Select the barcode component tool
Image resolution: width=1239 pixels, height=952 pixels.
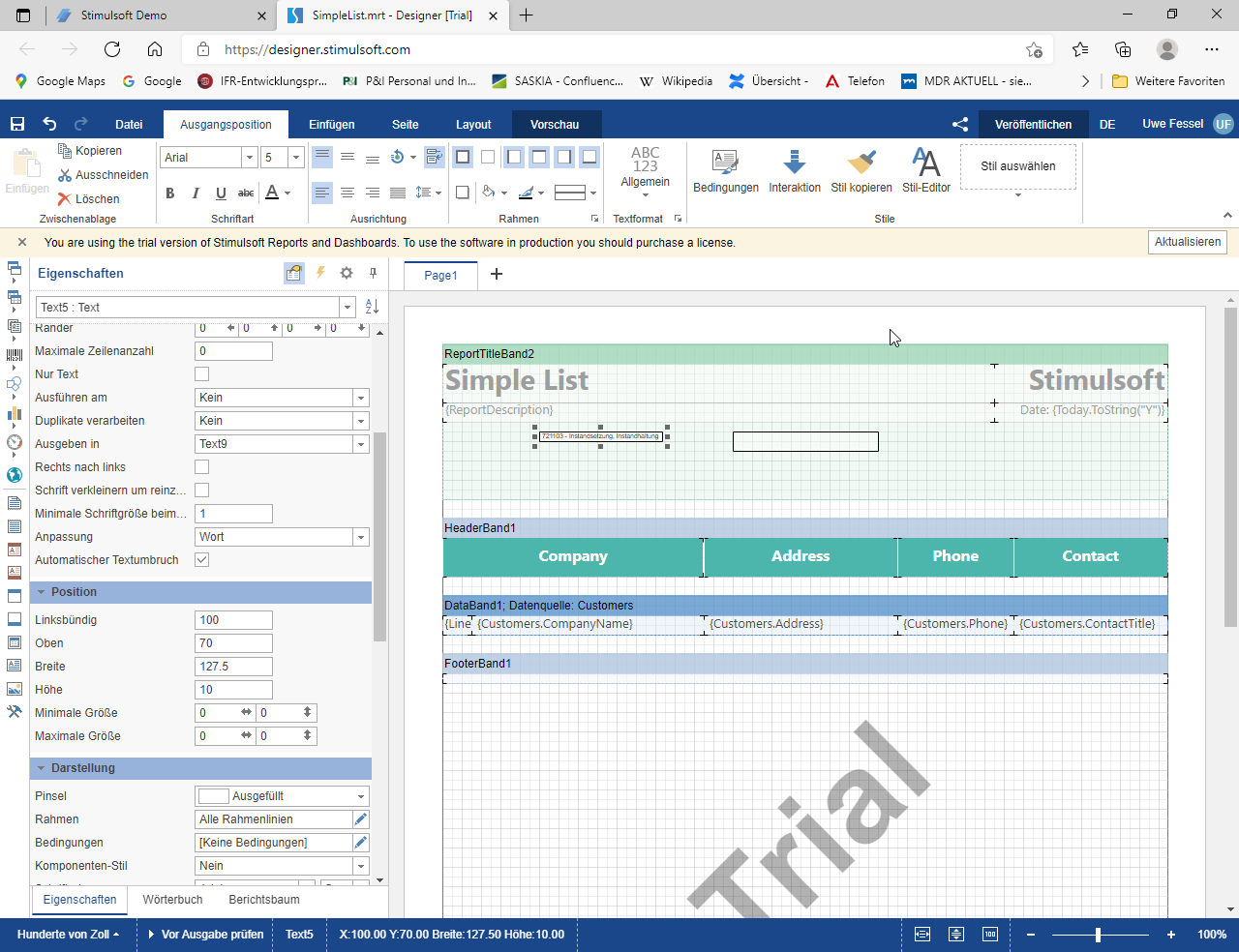click(15, 355)
